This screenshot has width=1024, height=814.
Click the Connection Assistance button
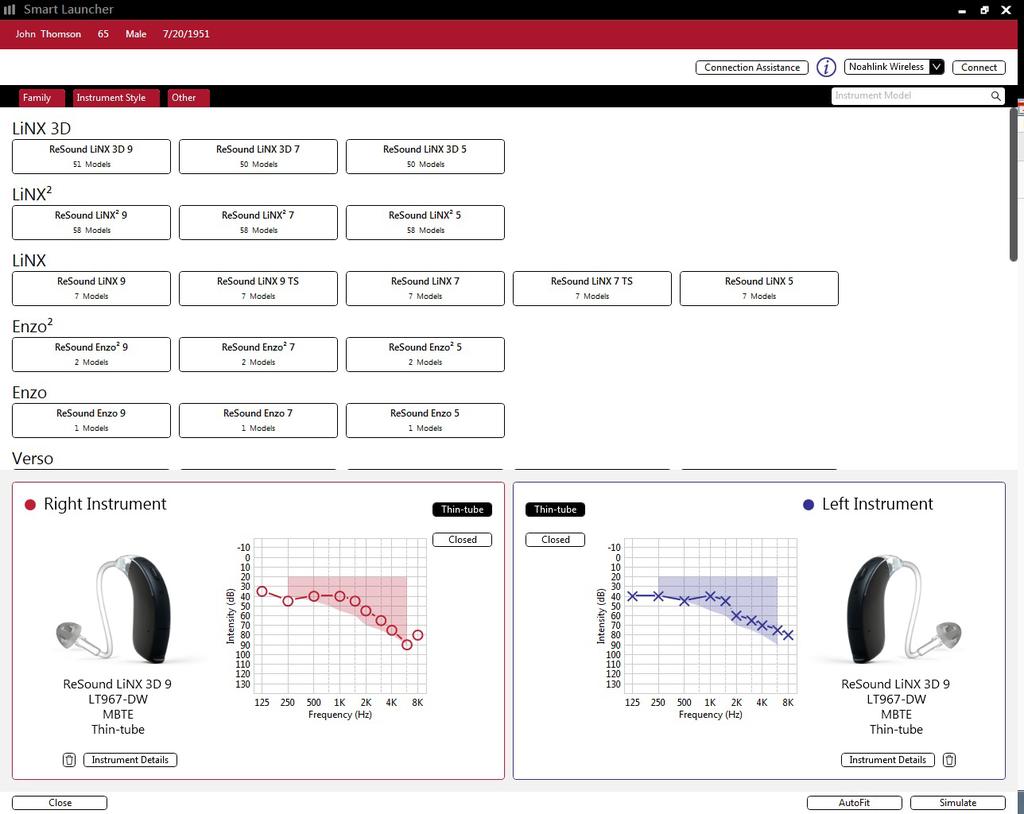(x=752, y=67)
